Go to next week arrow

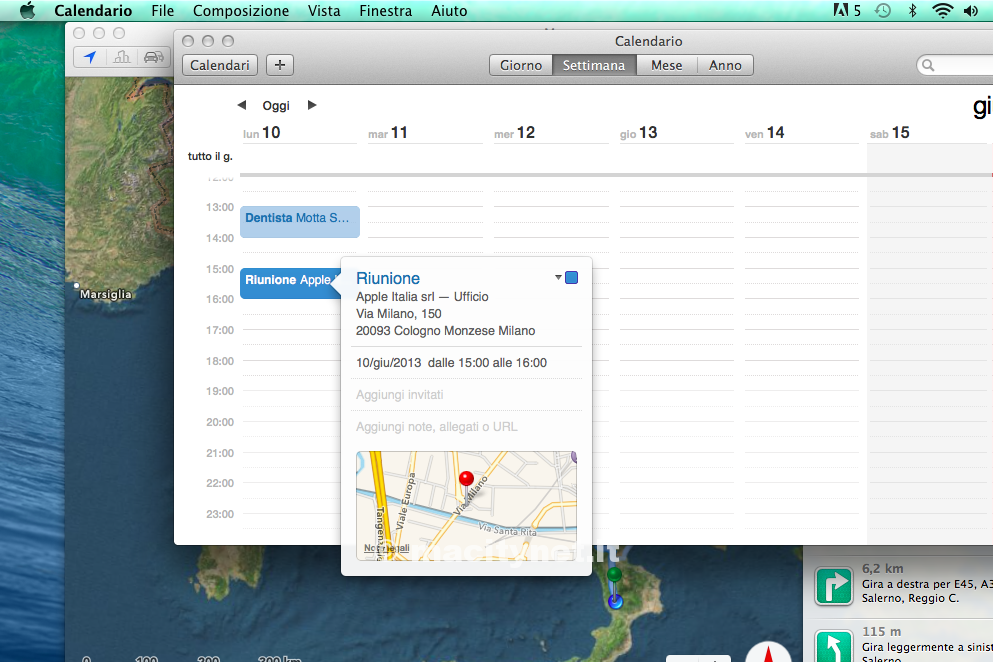312,105
